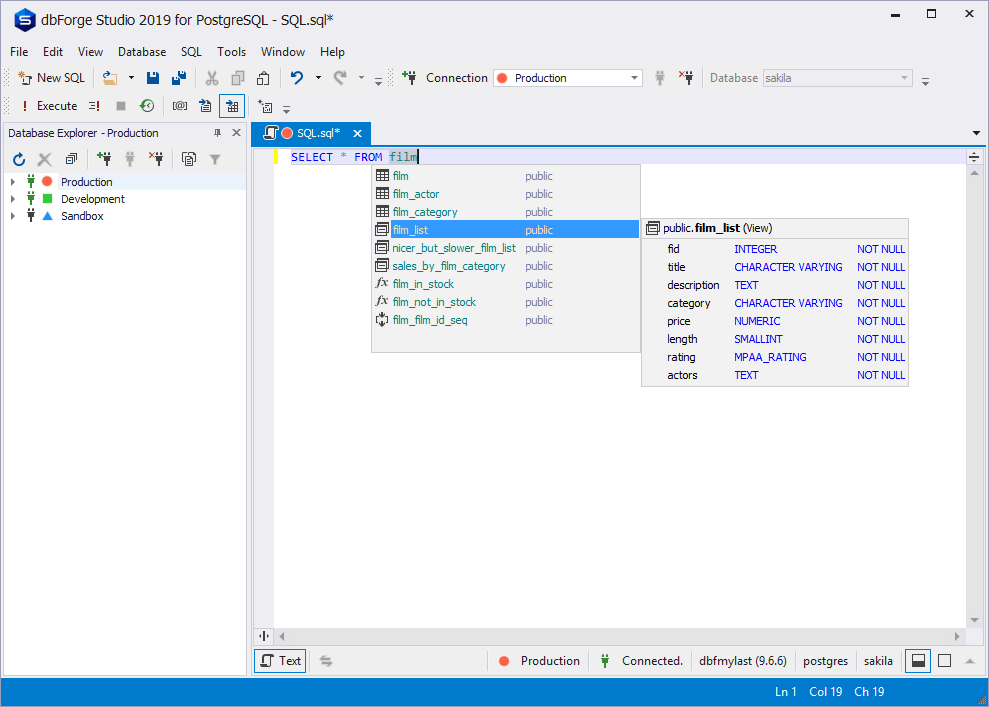The width and height of the screenshot is (989, 707).
Task: Click the New SQL button
Action: click(x=52, y=78)
